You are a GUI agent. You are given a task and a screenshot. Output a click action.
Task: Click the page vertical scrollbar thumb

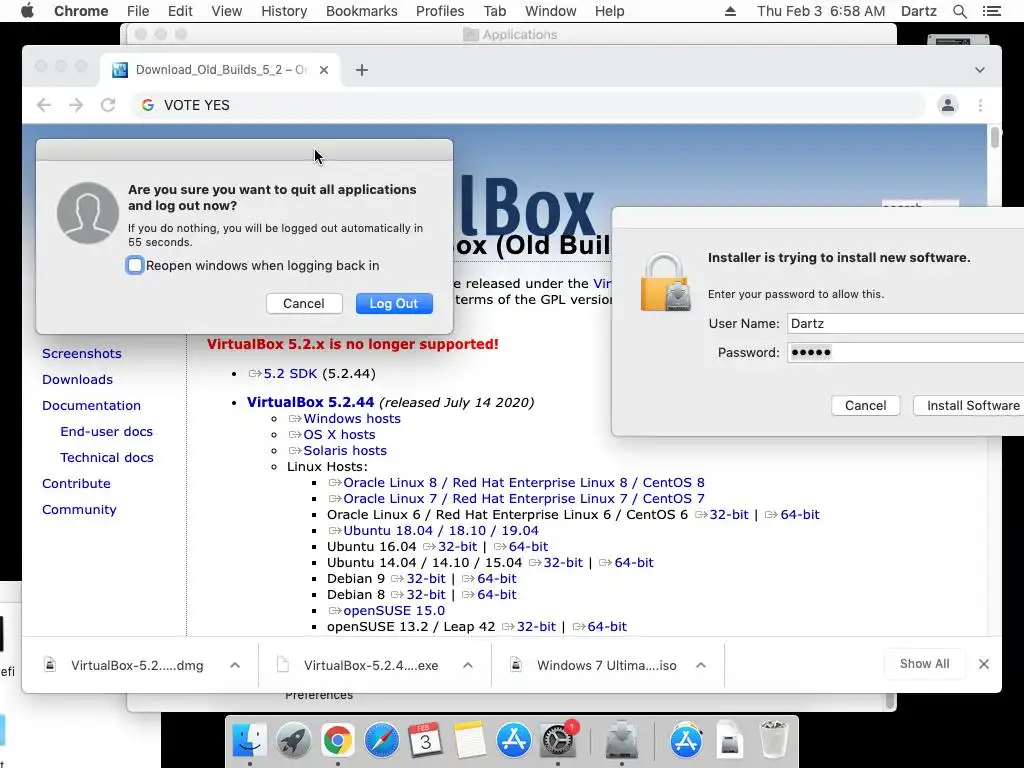pos(995,138)
